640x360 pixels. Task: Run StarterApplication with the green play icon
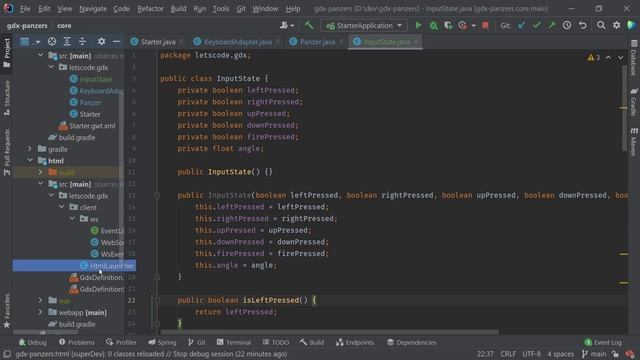418,25
